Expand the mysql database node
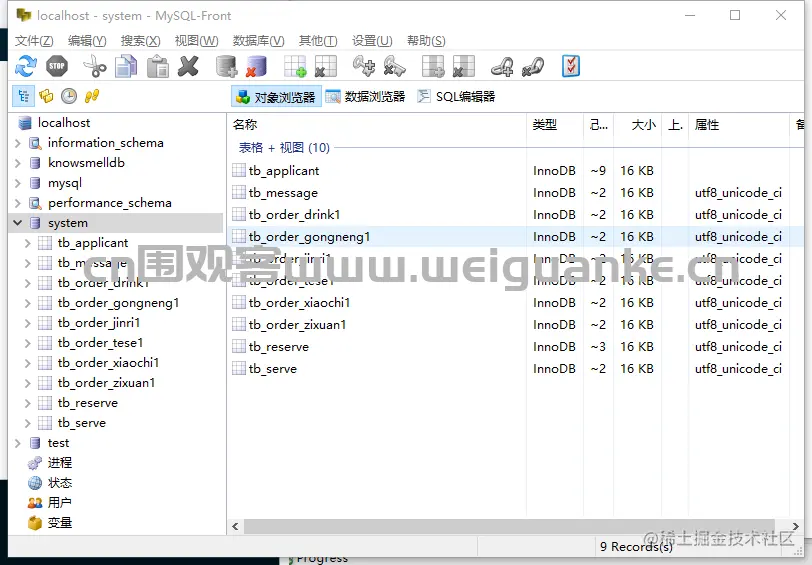The height and width of the screenshot is (565, 812). (x=18, y=183)
